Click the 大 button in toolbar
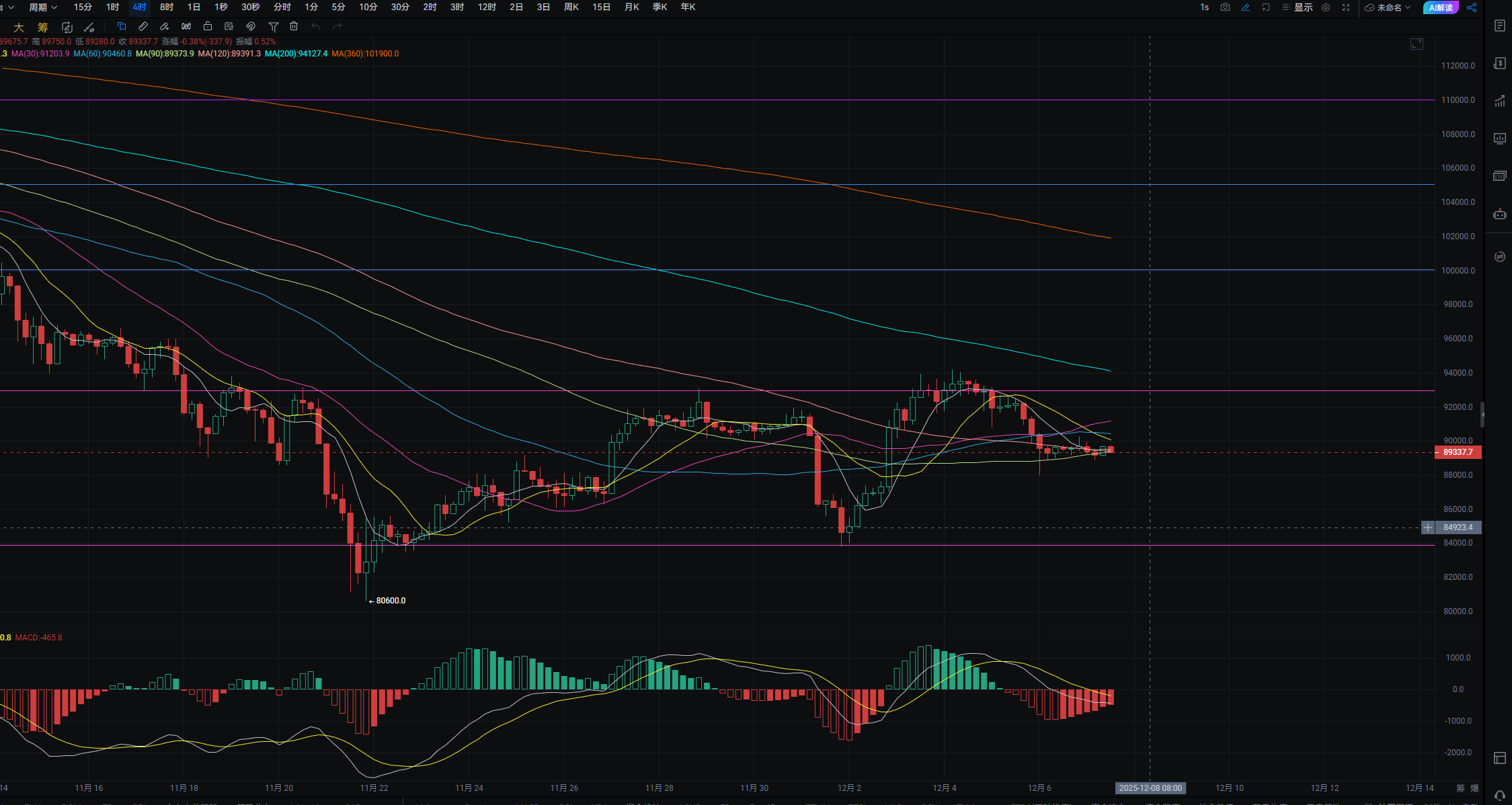 (x=19, y=27)
